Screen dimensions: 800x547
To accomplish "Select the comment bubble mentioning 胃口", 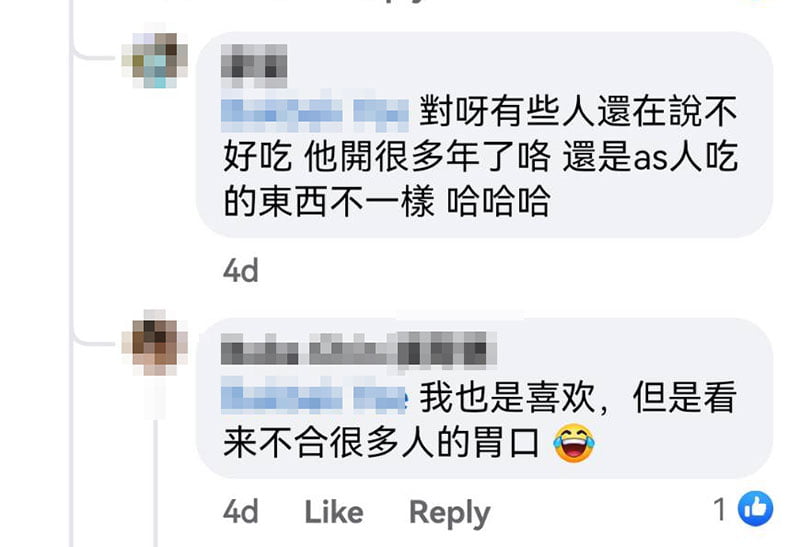I will (484, 398).
